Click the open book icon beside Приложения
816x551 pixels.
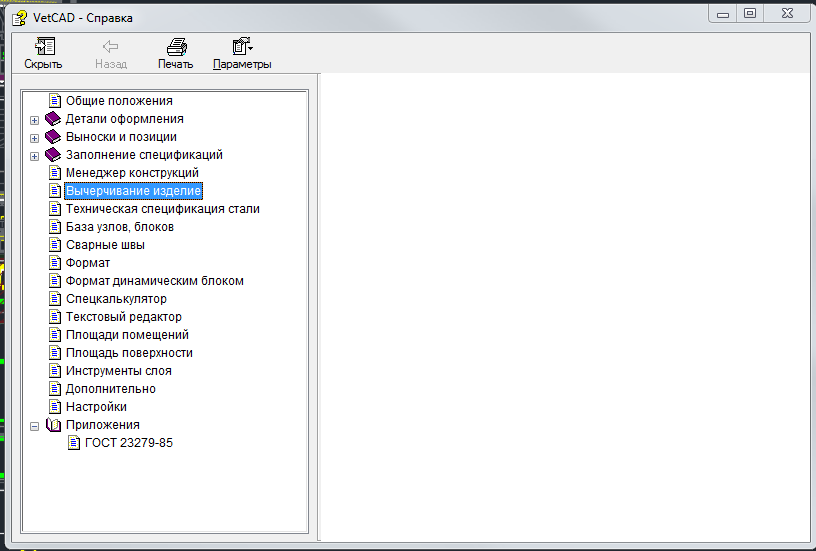54,425
